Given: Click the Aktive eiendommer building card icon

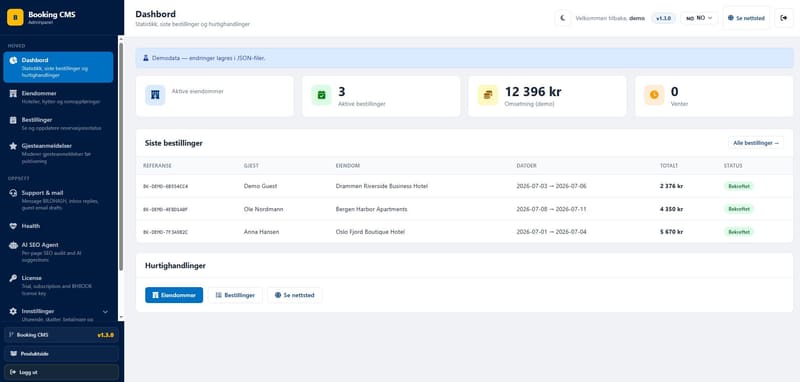Looking at the screenshot, I should pos(155,95).
